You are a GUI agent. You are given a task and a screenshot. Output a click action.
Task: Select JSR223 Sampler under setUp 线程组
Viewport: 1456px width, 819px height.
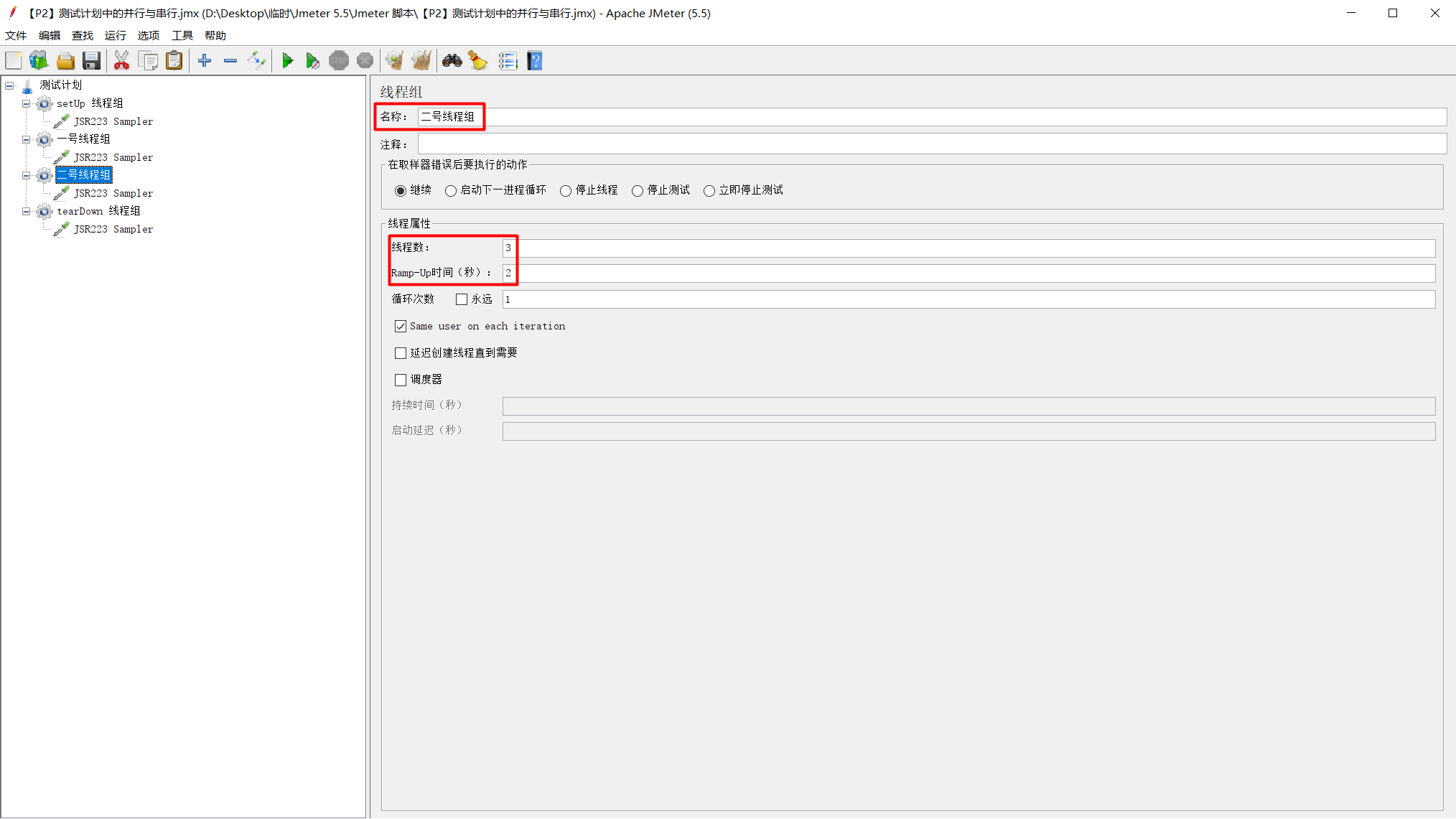(113, 122)
